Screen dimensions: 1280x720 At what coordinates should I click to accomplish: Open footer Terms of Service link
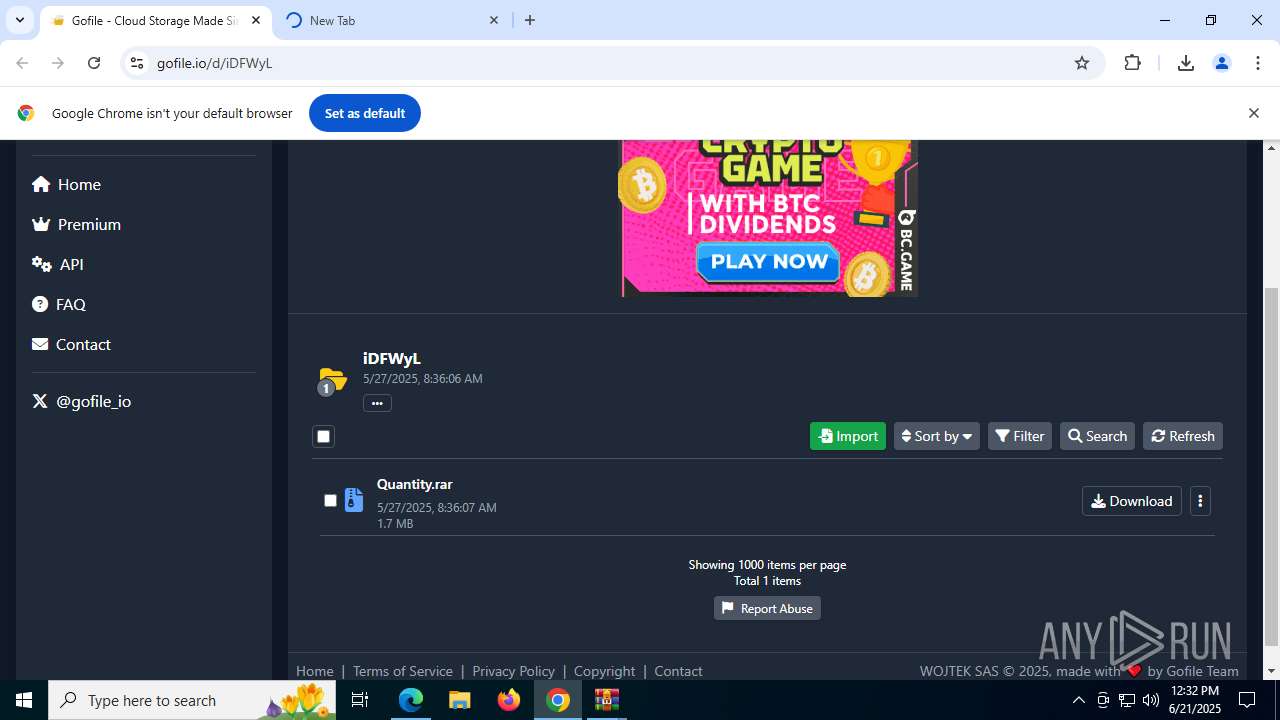(403, 671)
